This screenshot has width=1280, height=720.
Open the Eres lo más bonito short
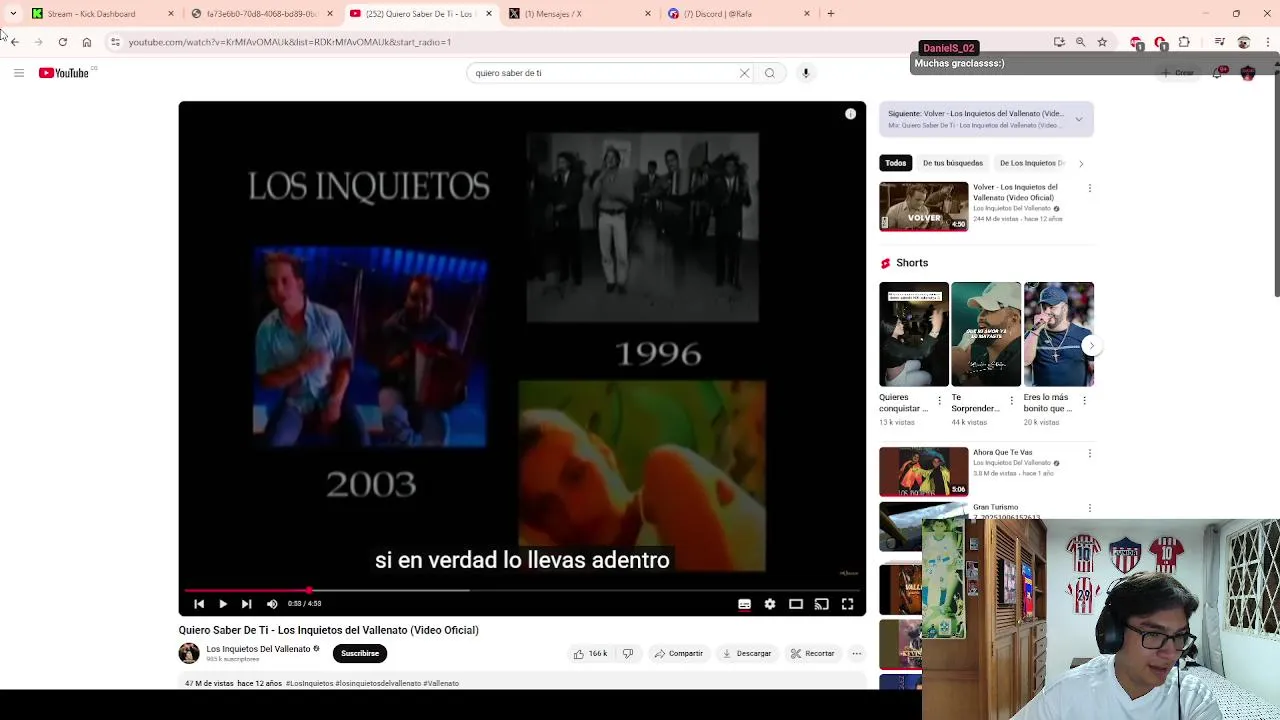[1059, 334]
